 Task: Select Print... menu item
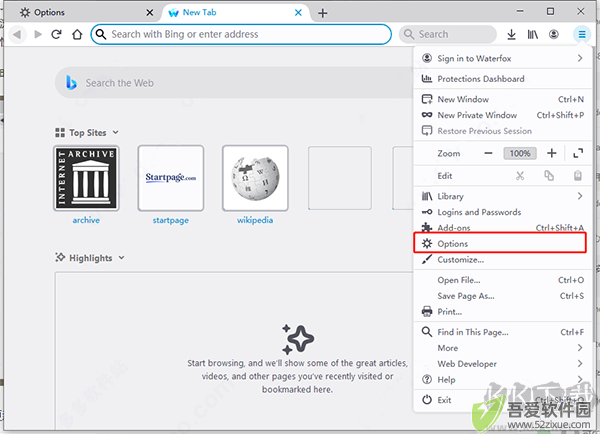[502, 312]
